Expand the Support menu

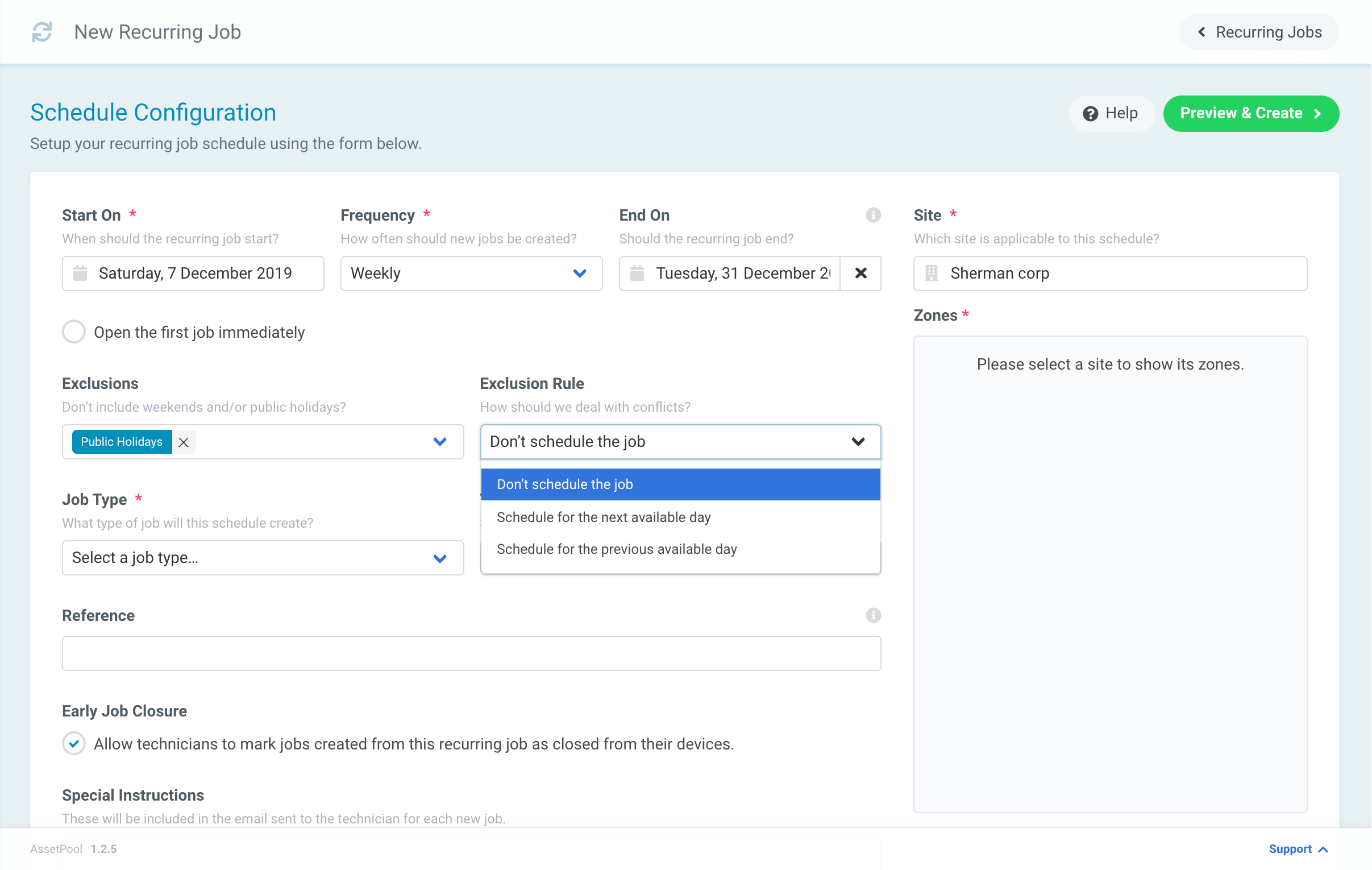click(1299, 849)
